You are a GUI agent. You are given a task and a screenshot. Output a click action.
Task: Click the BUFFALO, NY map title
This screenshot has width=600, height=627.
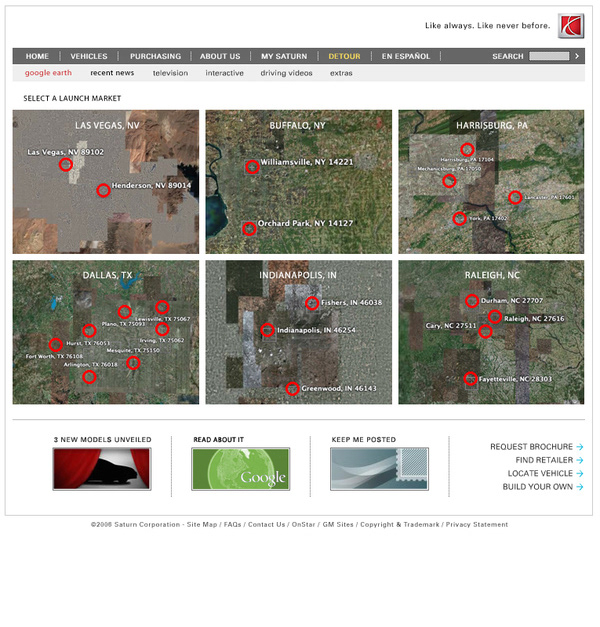tap(297, 126)
